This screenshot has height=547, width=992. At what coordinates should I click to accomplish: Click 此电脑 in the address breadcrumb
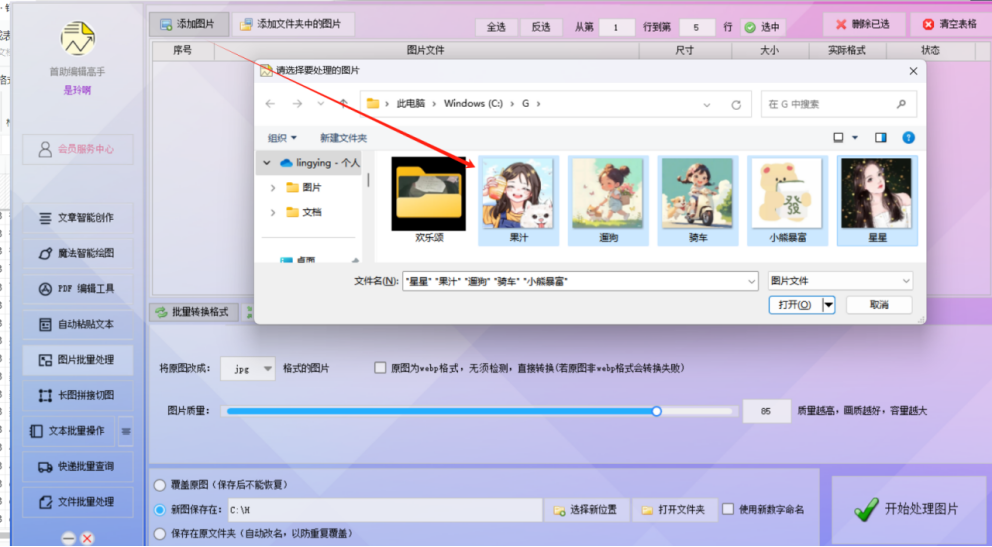[x=411, y=104]
